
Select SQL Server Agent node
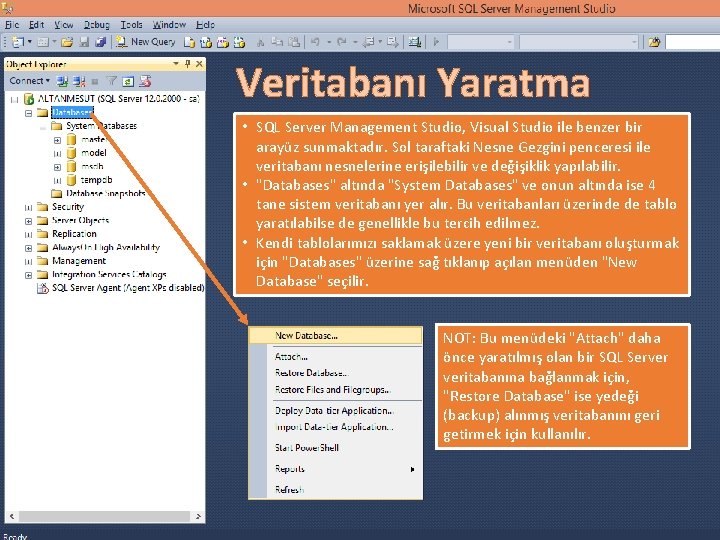tap(128, 288)
